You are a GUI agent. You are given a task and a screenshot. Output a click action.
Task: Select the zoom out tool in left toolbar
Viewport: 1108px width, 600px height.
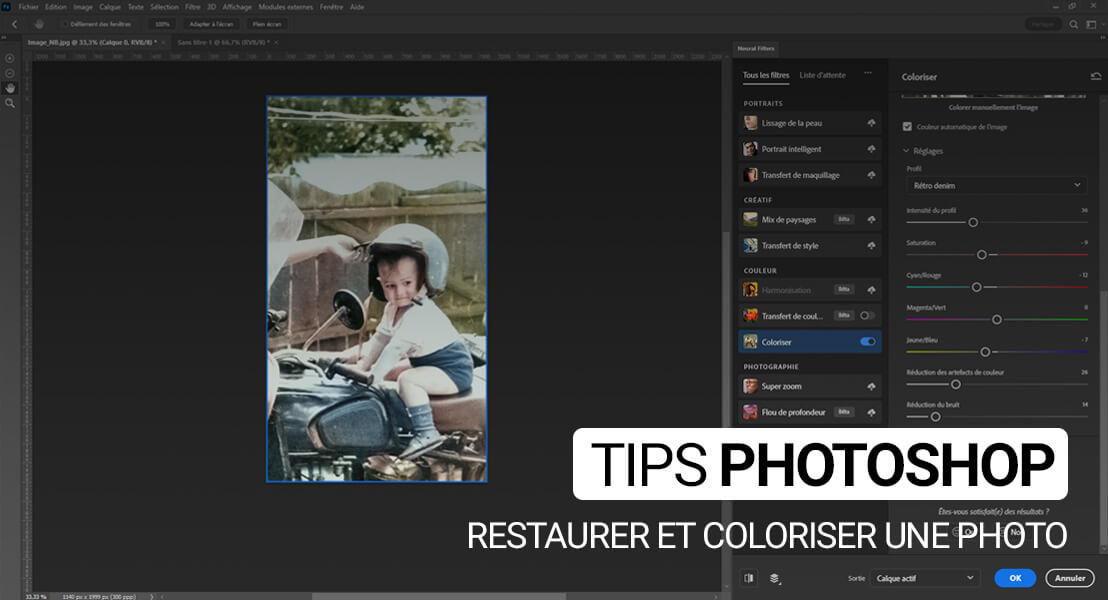pyautogui.click(x=10, y=73)
